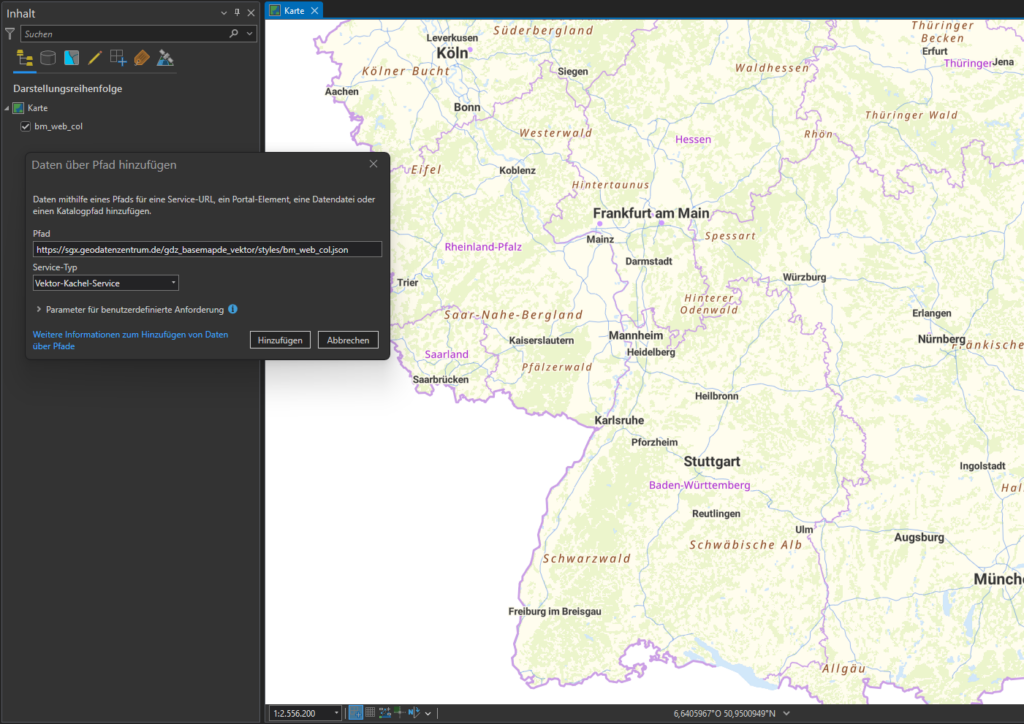Click the compass north arrow status icon
The height and width of the screenshot is (724, 1024).
coord(414,713)
